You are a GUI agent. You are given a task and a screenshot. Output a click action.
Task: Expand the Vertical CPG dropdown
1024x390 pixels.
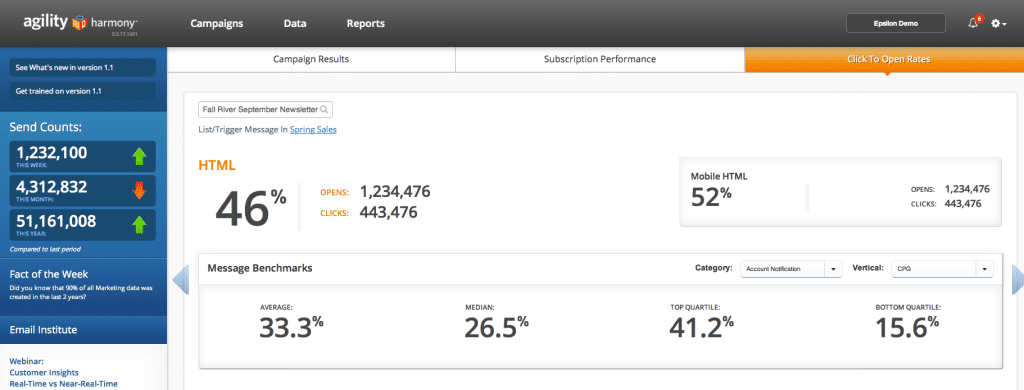tap(942, 268)
